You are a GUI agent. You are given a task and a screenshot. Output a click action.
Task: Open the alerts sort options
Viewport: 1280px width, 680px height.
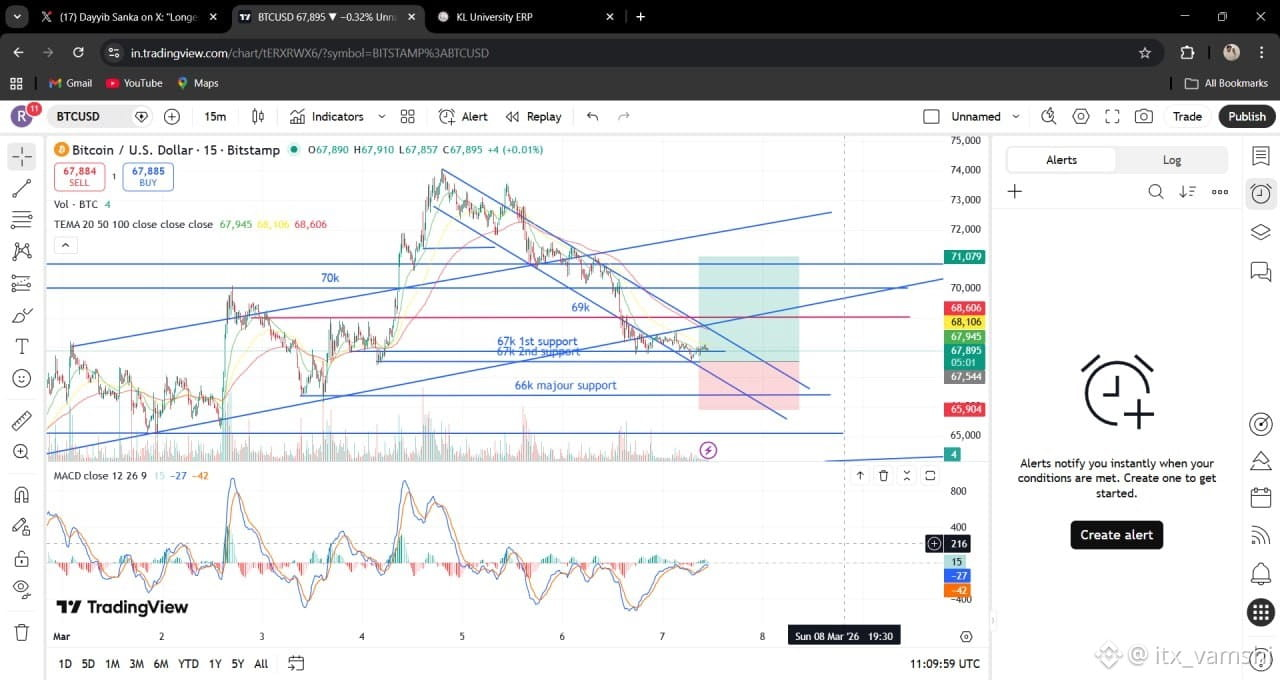coord(1187,191)
